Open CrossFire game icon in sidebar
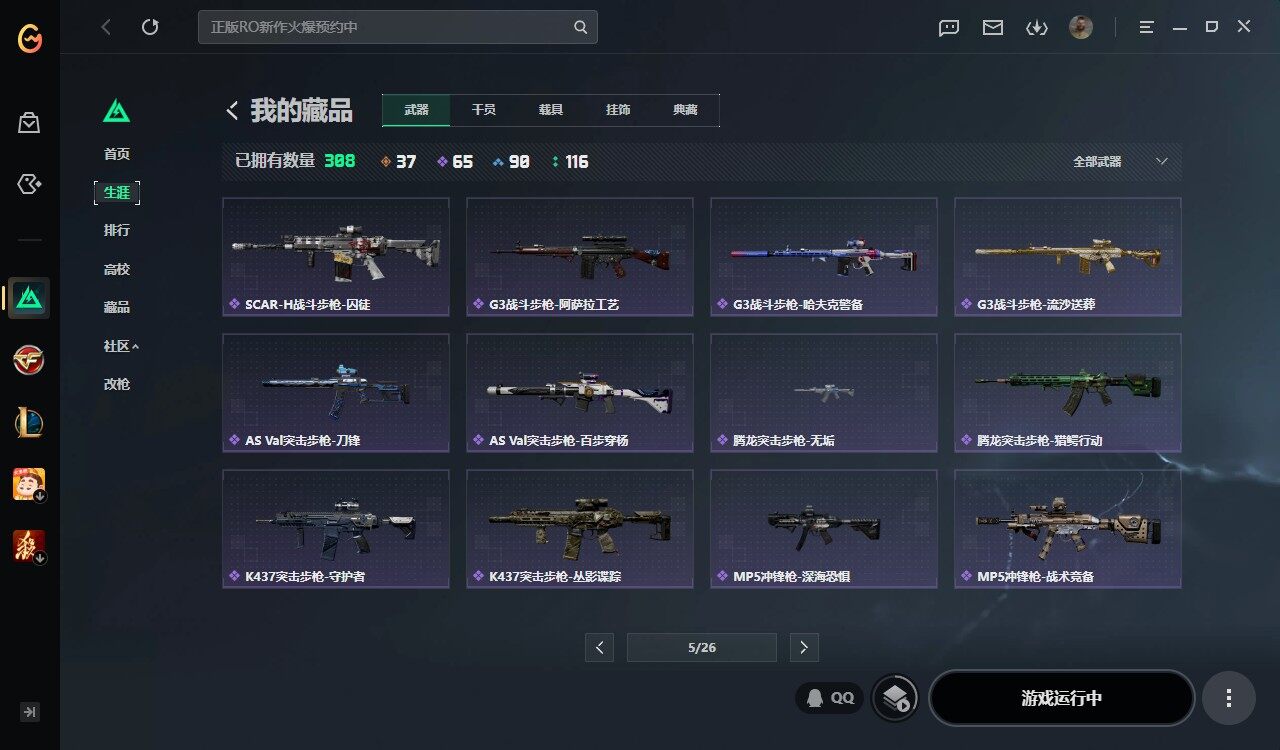This screenshot has width=1280, height=750. 29,360
